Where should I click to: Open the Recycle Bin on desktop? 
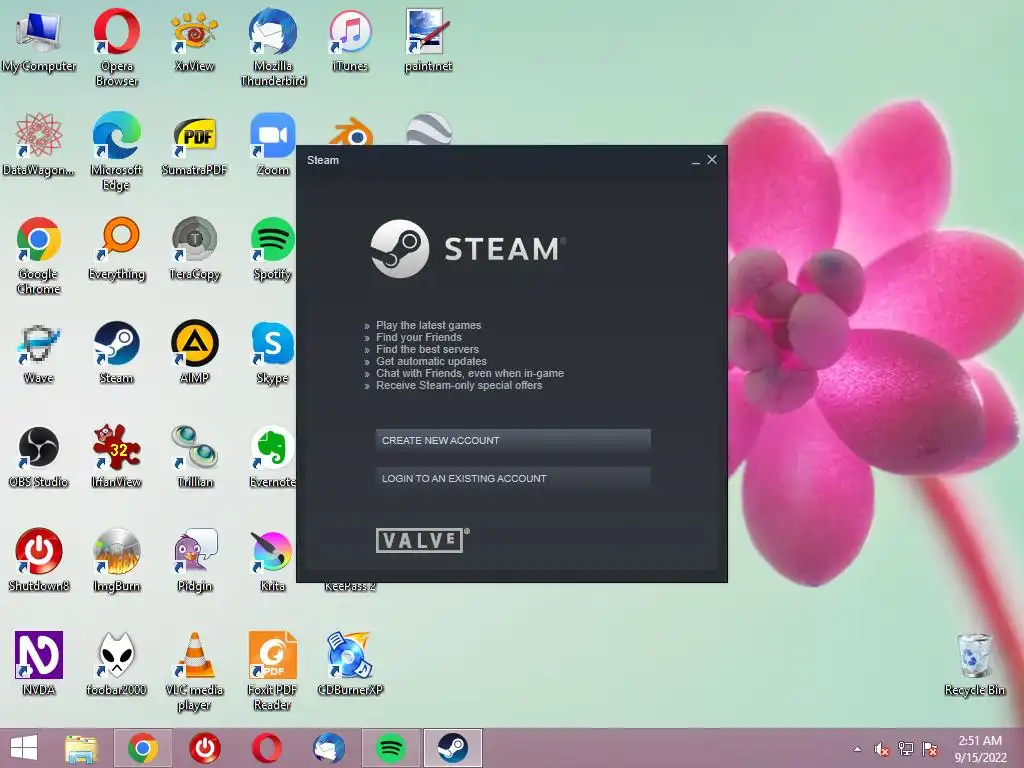point(974,664)
